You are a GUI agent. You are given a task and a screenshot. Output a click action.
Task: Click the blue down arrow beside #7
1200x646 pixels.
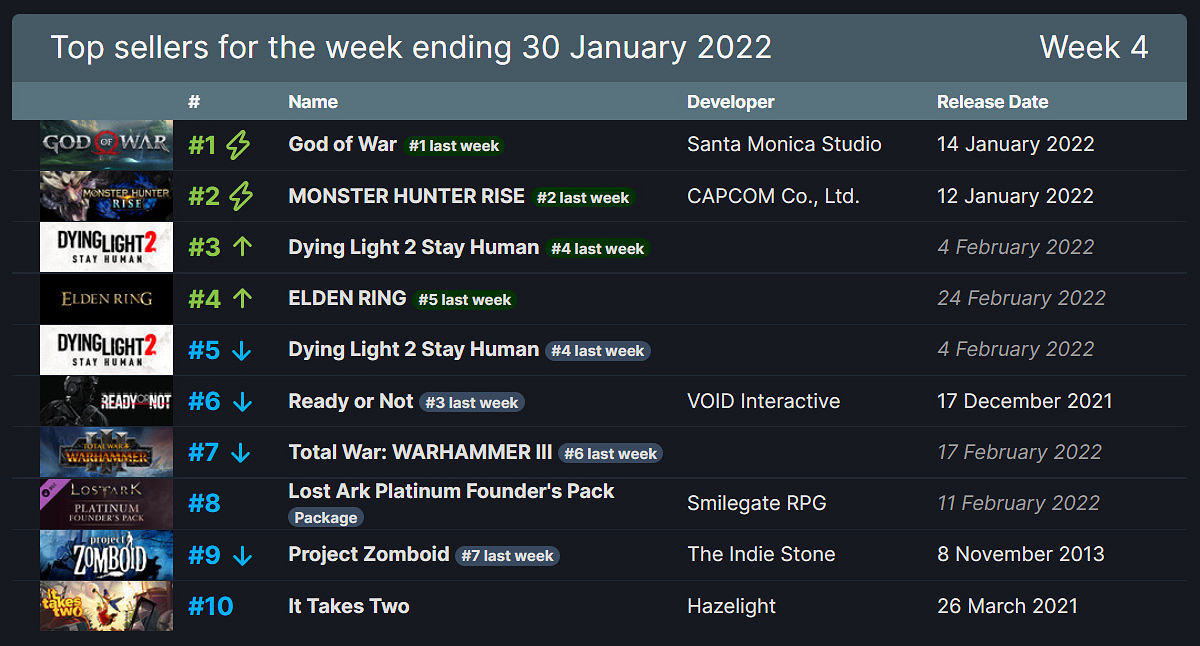point(241,453)
